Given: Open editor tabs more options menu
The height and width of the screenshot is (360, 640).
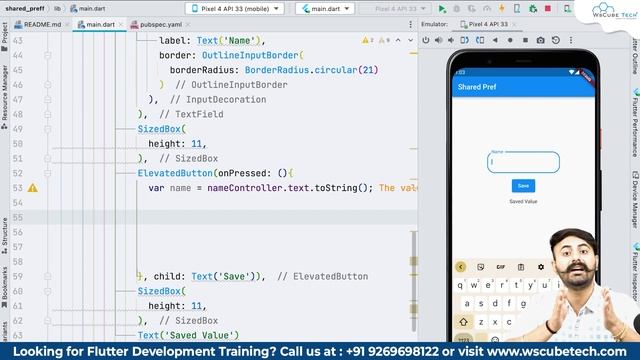Looking at the screenshot, I should coord(411,24).
